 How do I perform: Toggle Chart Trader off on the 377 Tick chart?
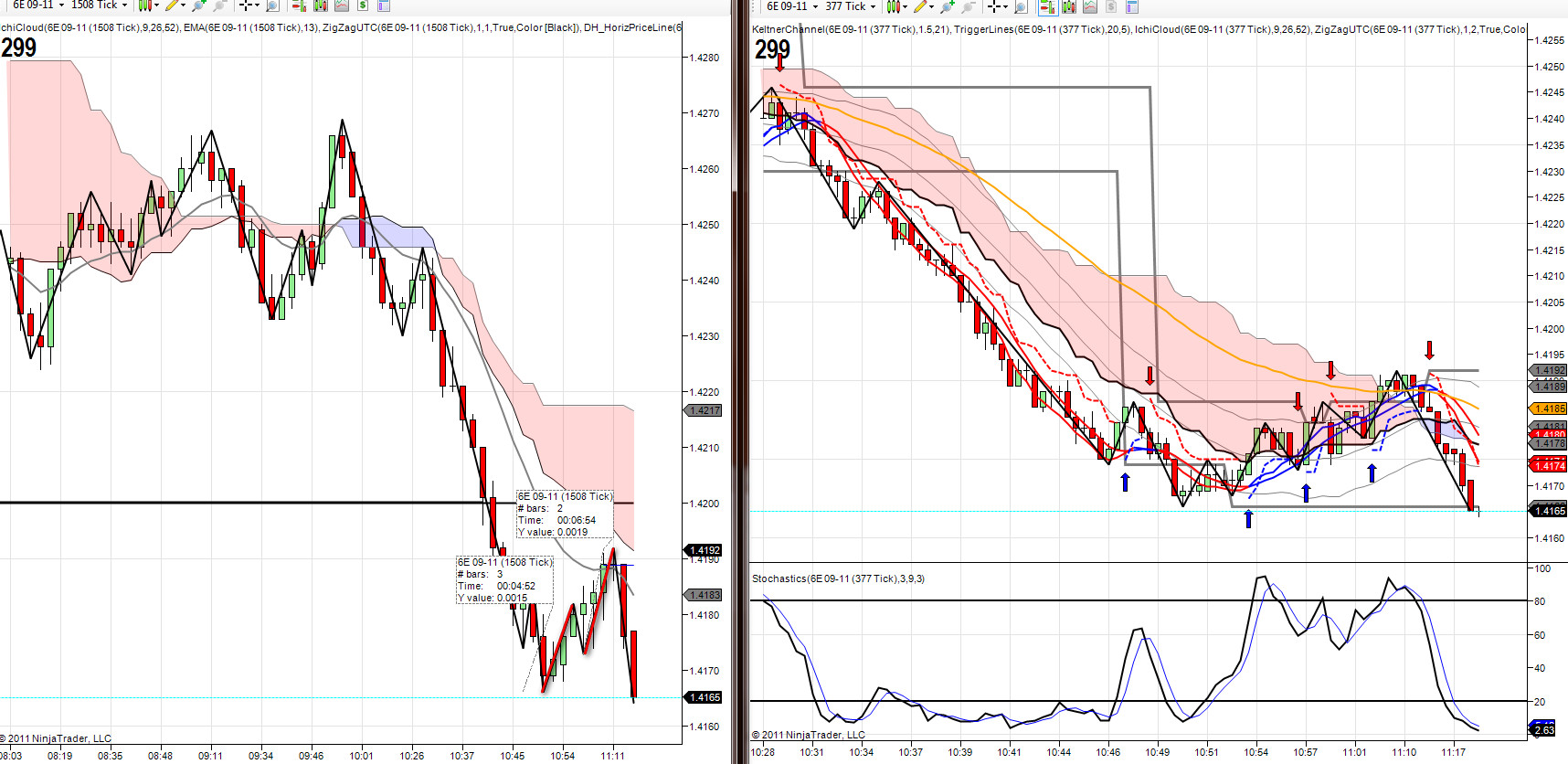click(x=1047, y=6)
